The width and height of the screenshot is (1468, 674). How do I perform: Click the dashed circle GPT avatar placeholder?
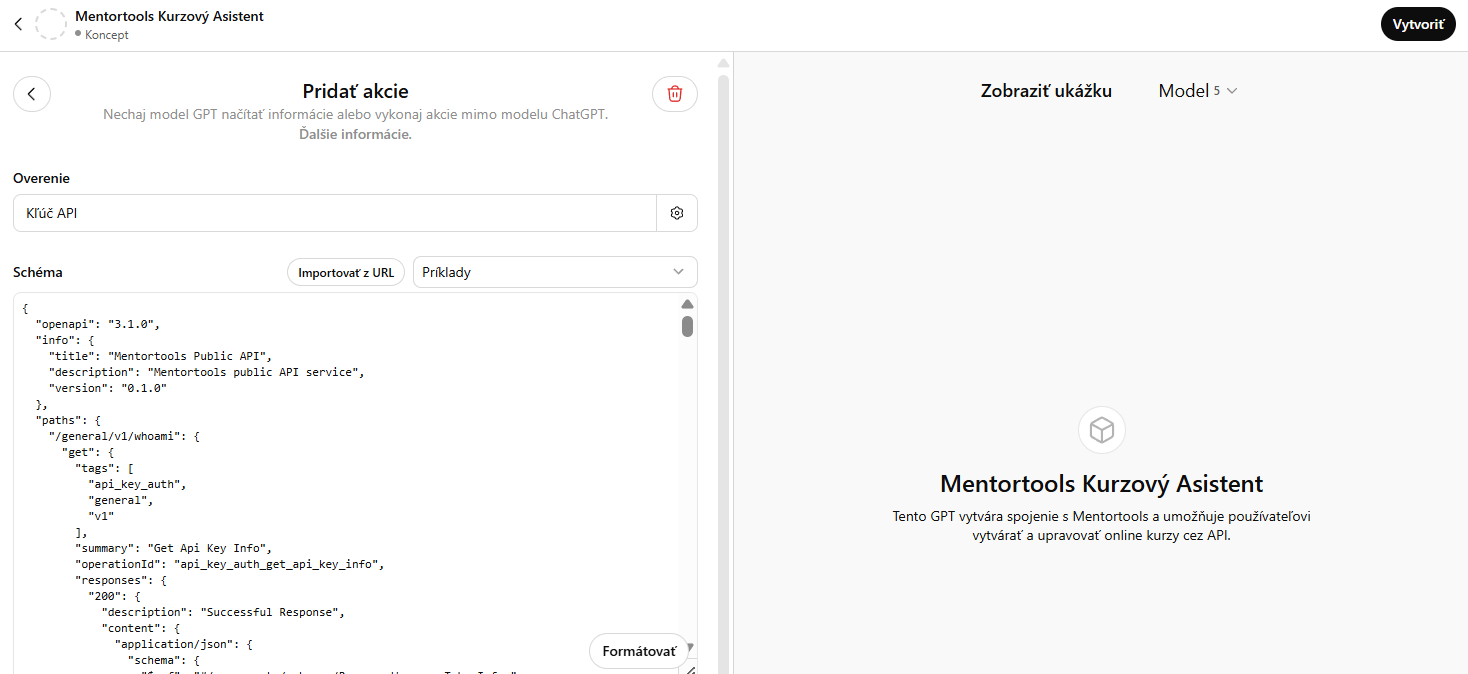[51, 24]
